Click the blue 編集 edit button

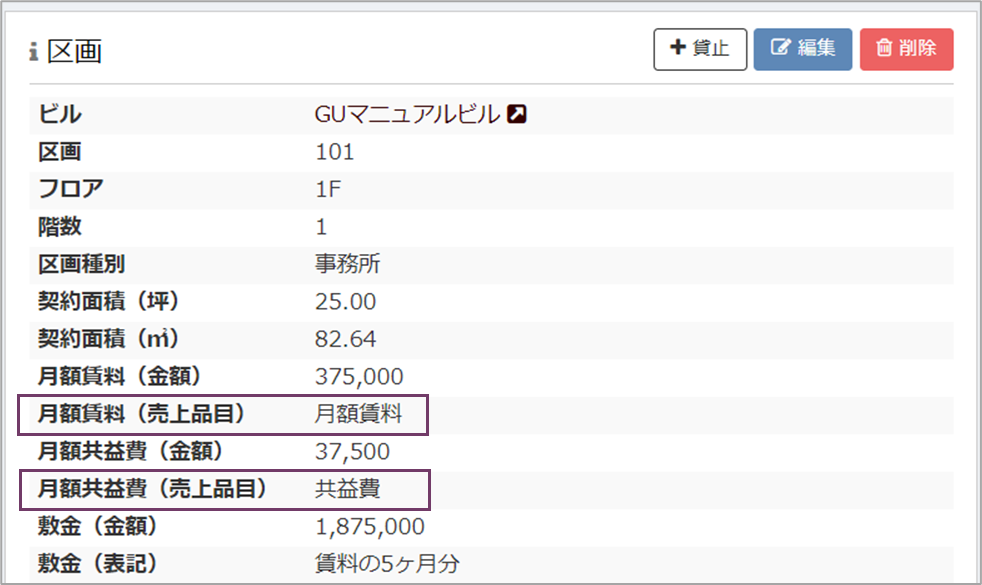click(802, 49)
